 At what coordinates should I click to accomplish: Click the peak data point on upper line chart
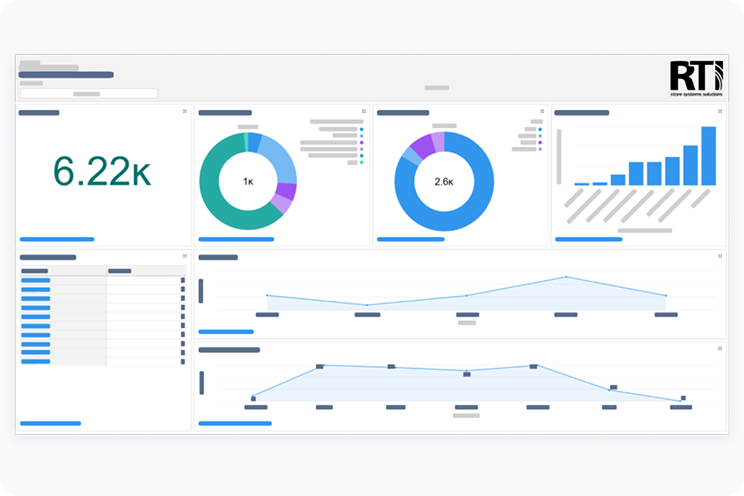566,277
